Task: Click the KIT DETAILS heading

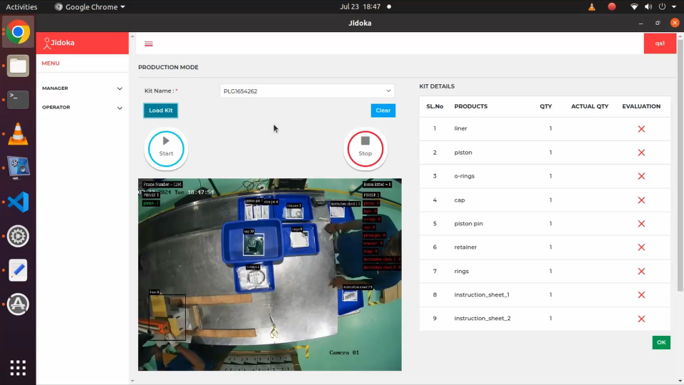Action: pos(437,86)
